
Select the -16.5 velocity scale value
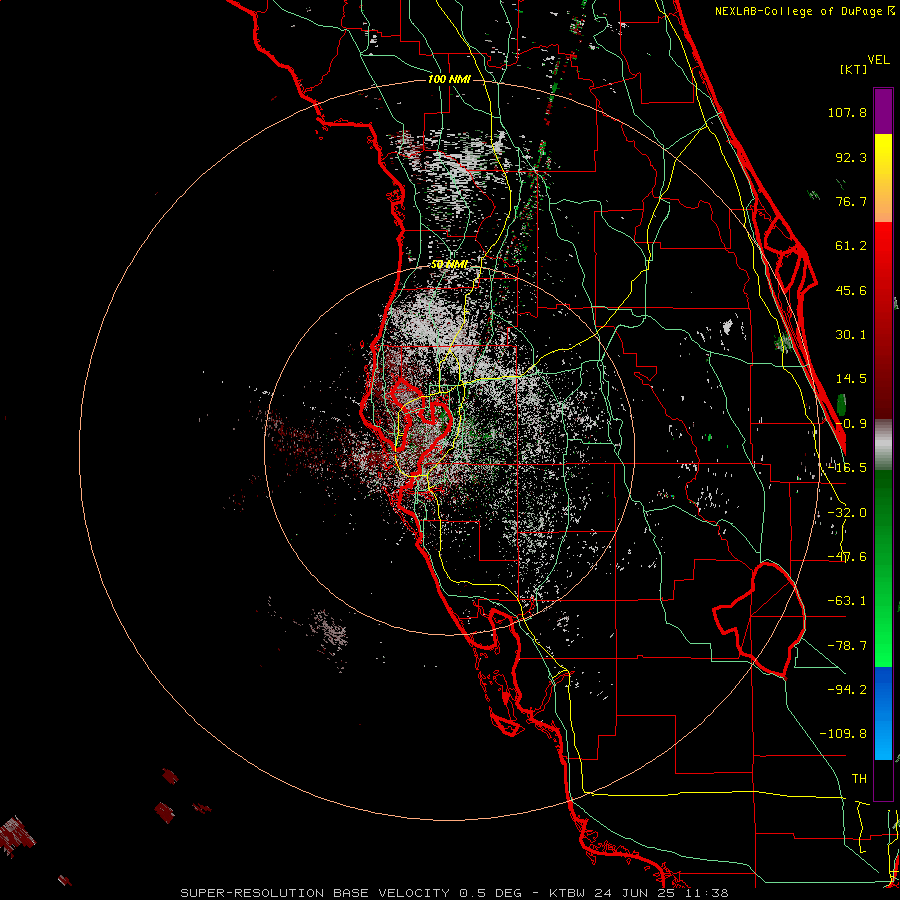click(847, 468)
